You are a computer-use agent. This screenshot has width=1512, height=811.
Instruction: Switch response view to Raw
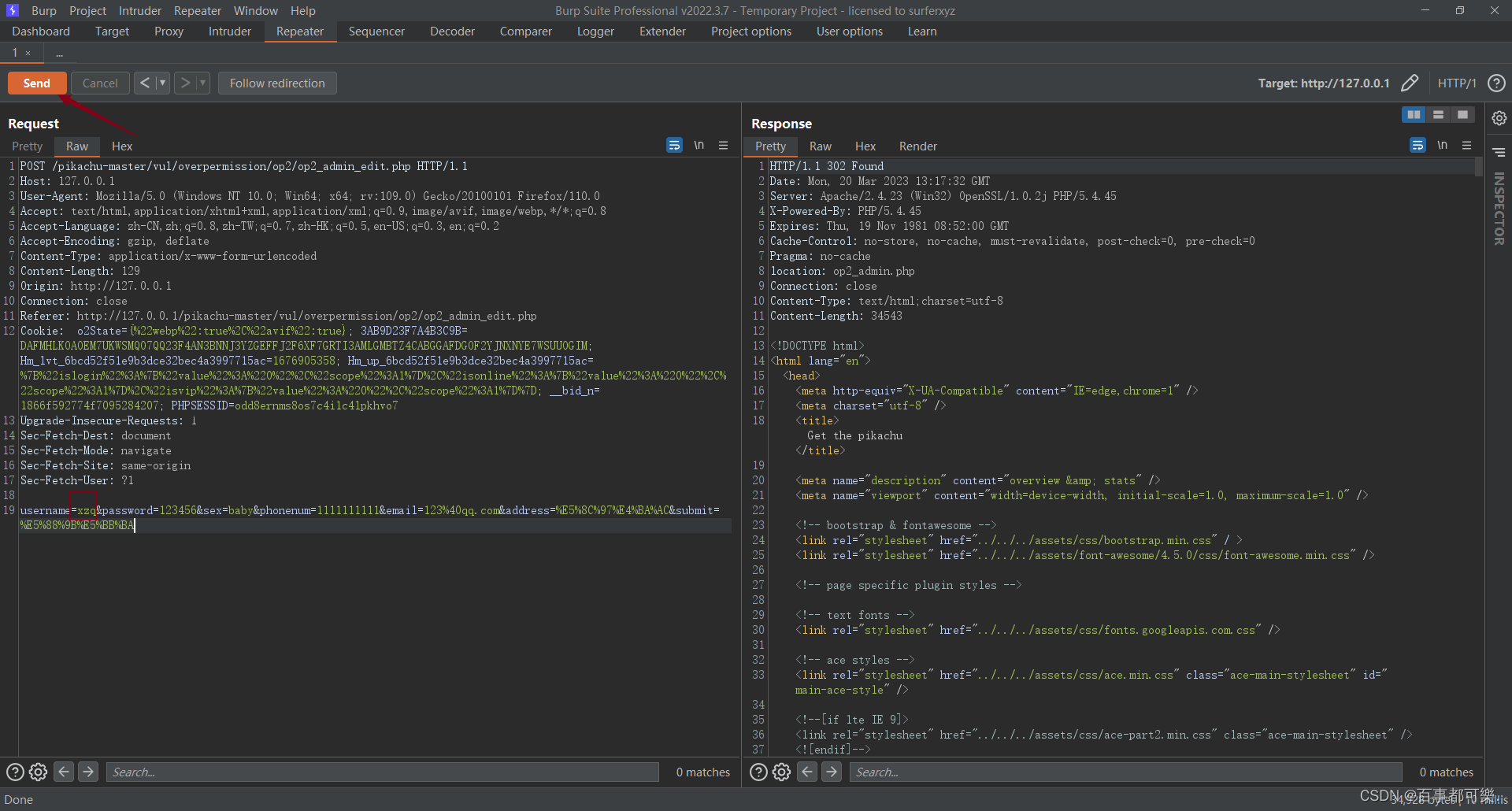[821, 146]
